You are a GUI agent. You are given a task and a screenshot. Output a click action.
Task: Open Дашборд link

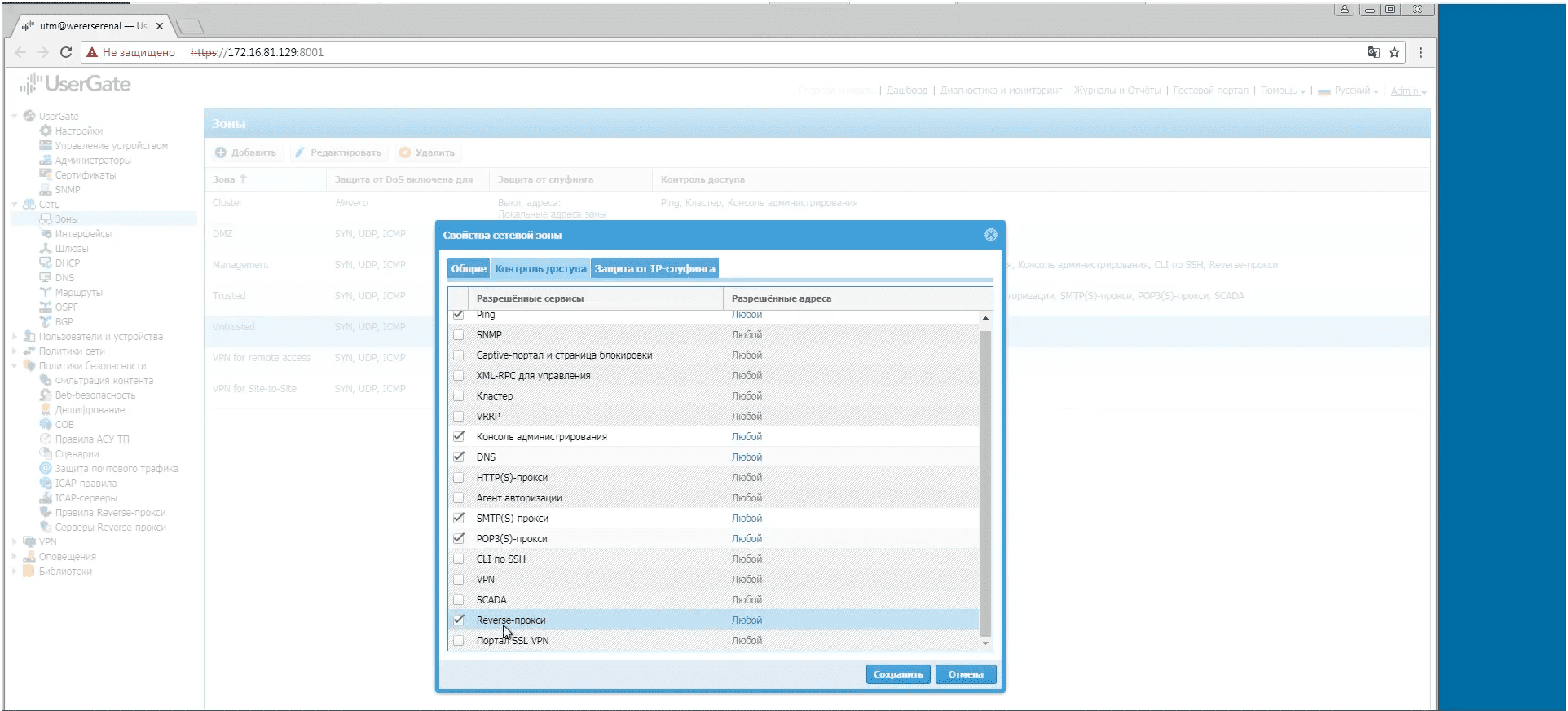click(x=907, y=91)
